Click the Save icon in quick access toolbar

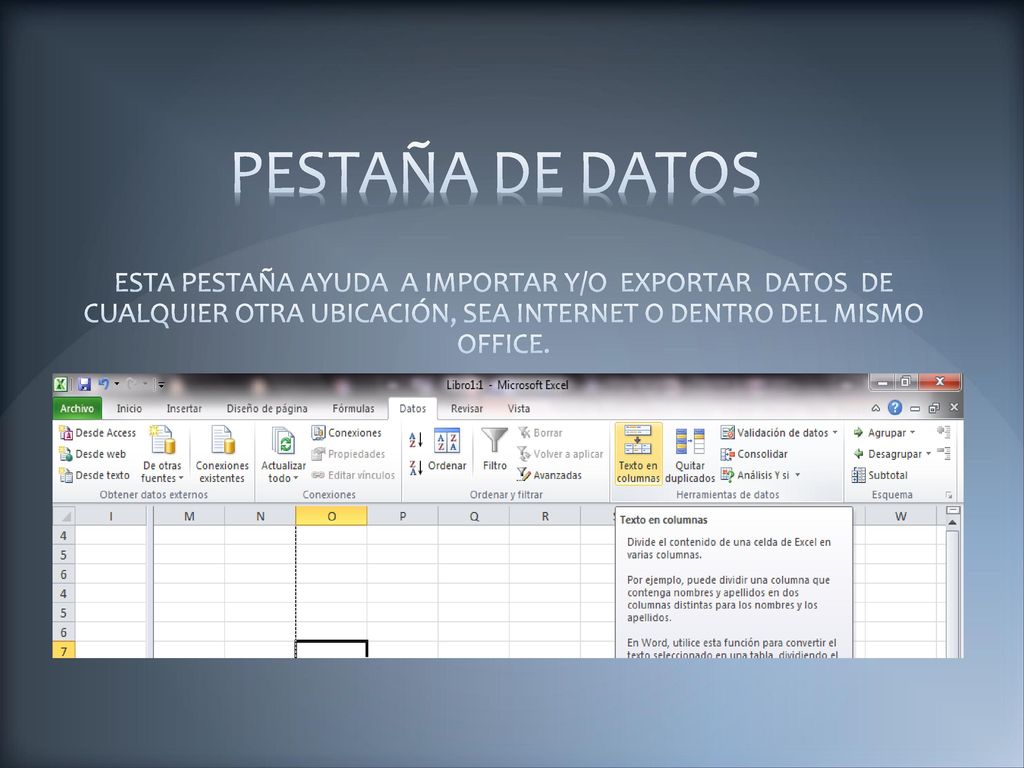pyautogui.click(x=84, y=385)
